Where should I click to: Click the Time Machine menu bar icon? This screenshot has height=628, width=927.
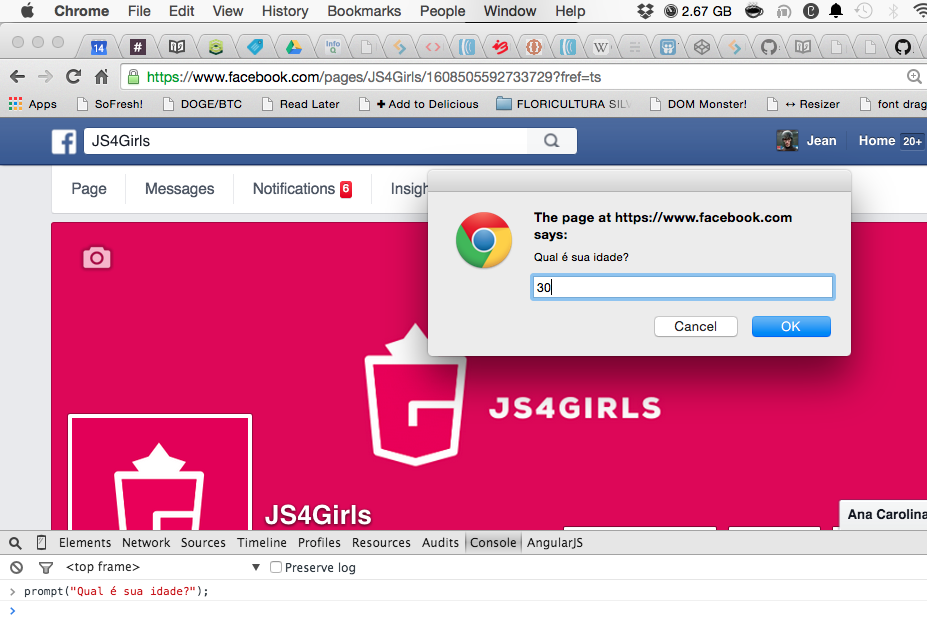click(x=863, y=11)
